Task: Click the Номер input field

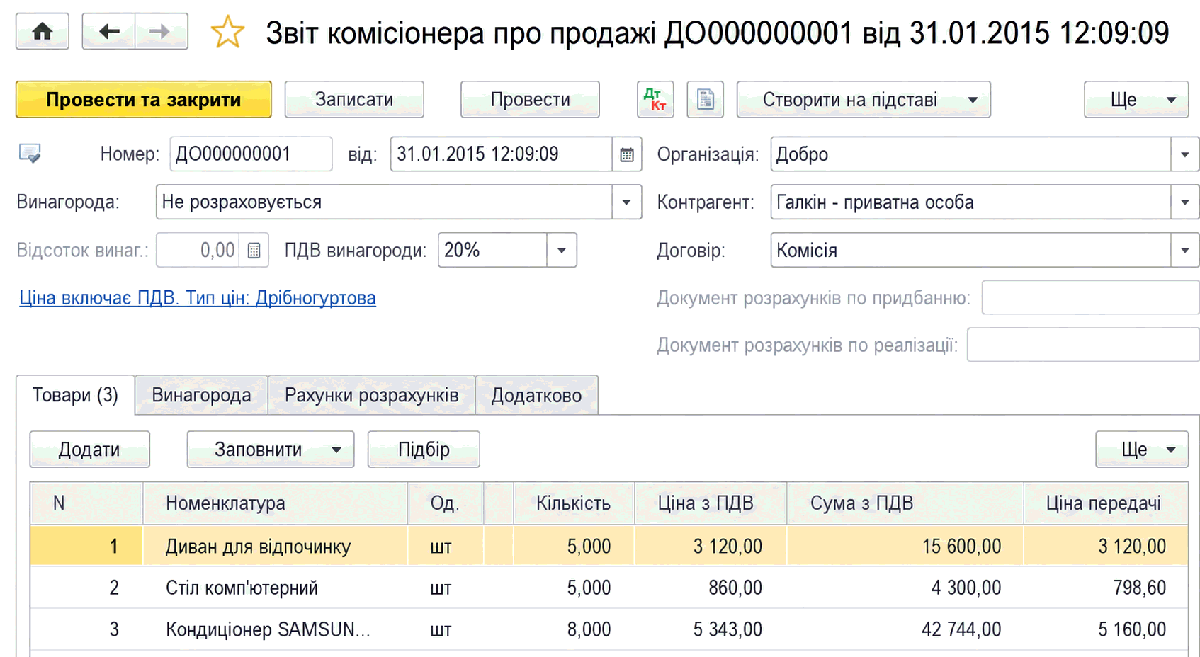Action: (x=251, y=154)
